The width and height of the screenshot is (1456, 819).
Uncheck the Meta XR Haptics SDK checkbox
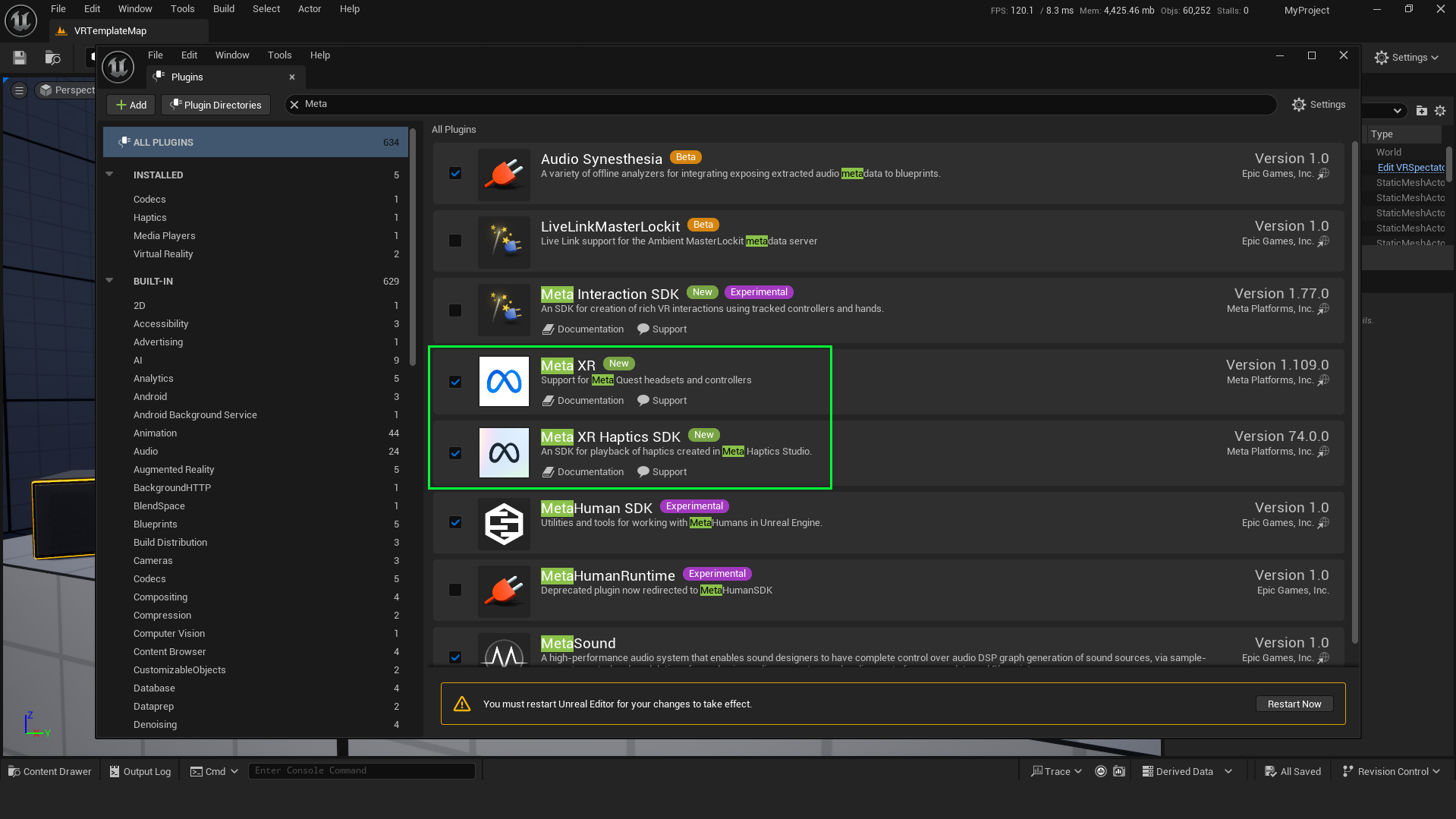pos(455,453)
